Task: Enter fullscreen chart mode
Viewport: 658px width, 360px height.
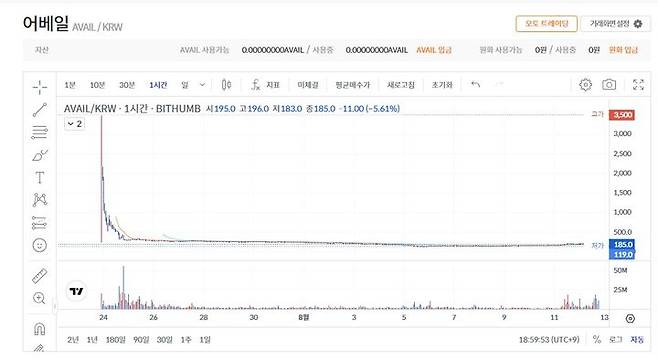Action: coord(638,85)
